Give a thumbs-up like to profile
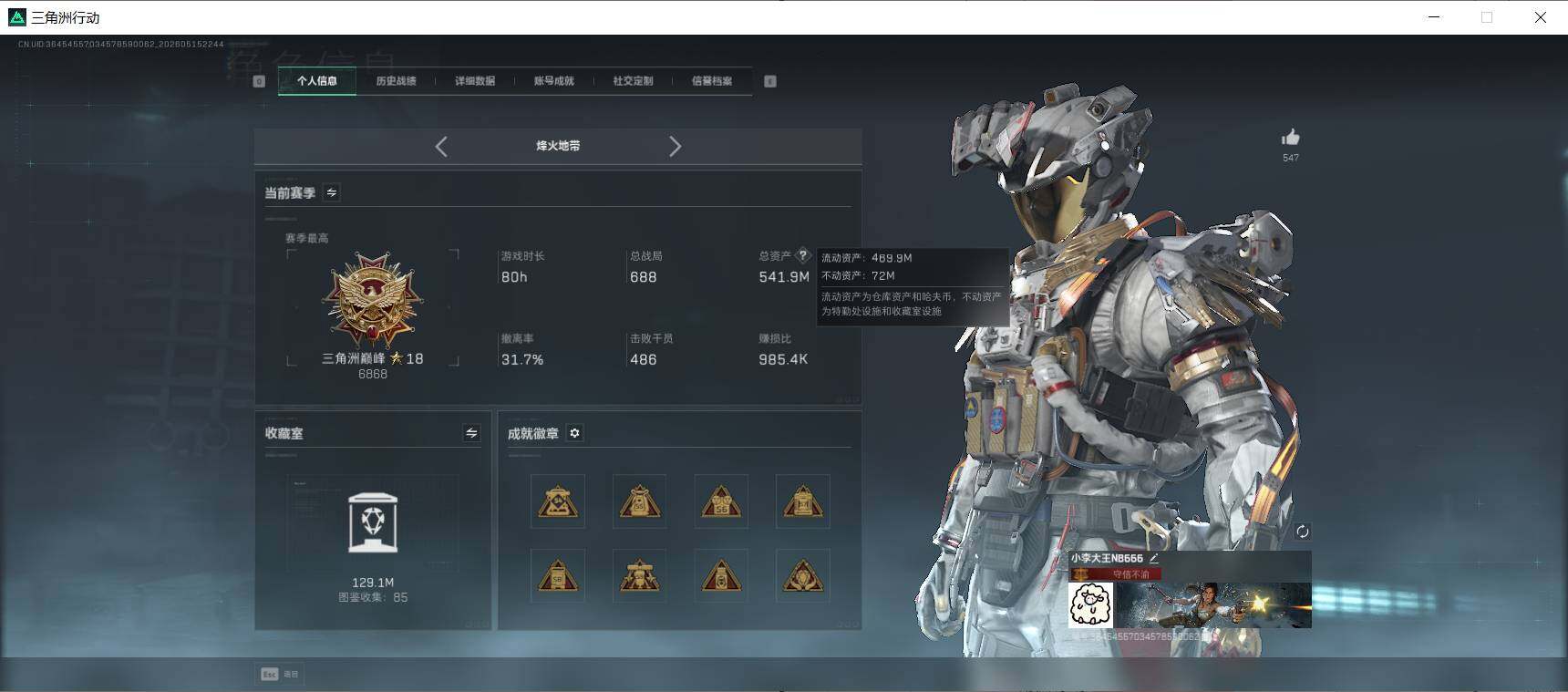This screenshot has height=692, width=1568. pyautogui.click(x=1291, y=138)
